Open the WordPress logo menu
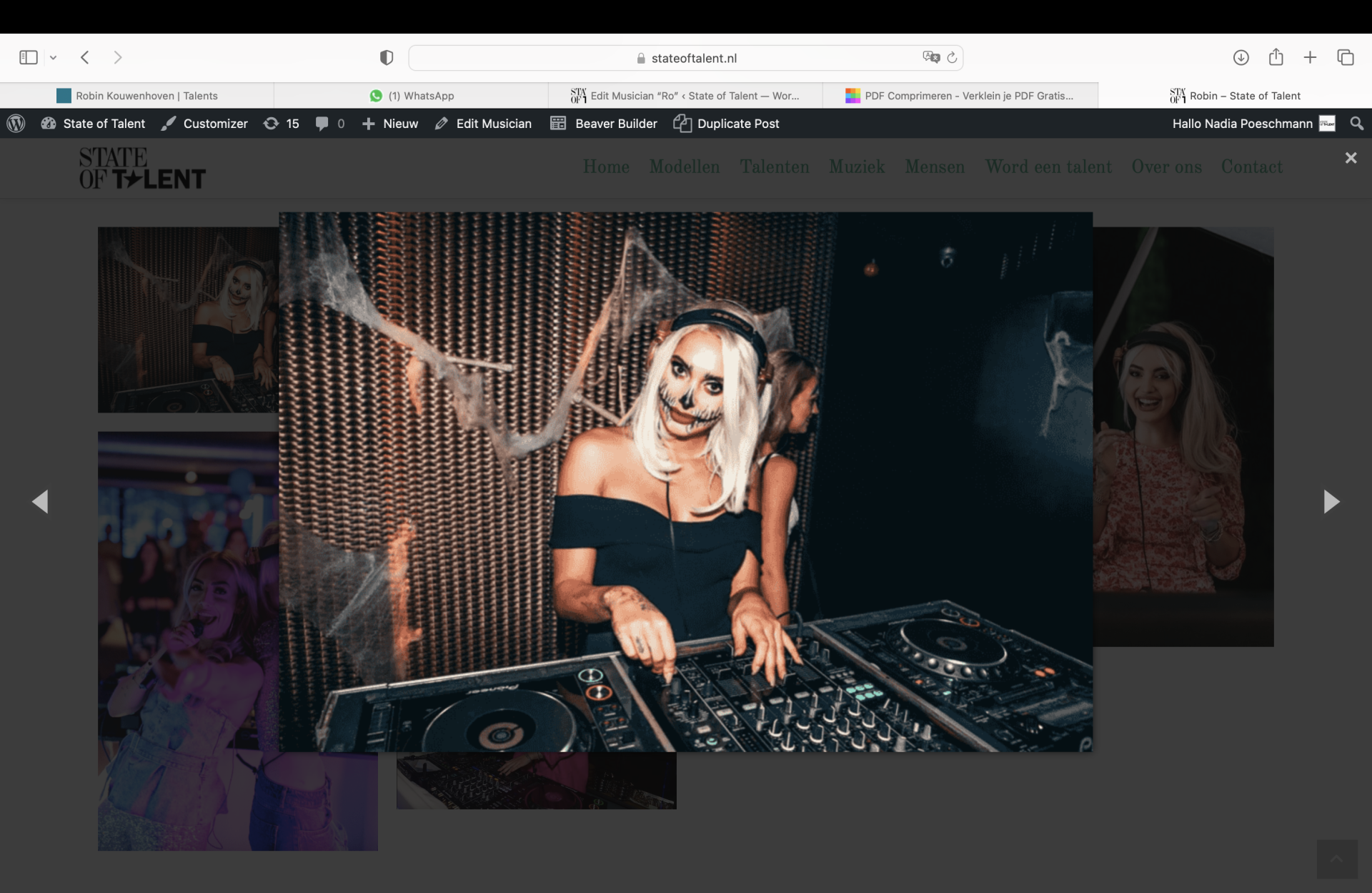 (x=16, y=124)
